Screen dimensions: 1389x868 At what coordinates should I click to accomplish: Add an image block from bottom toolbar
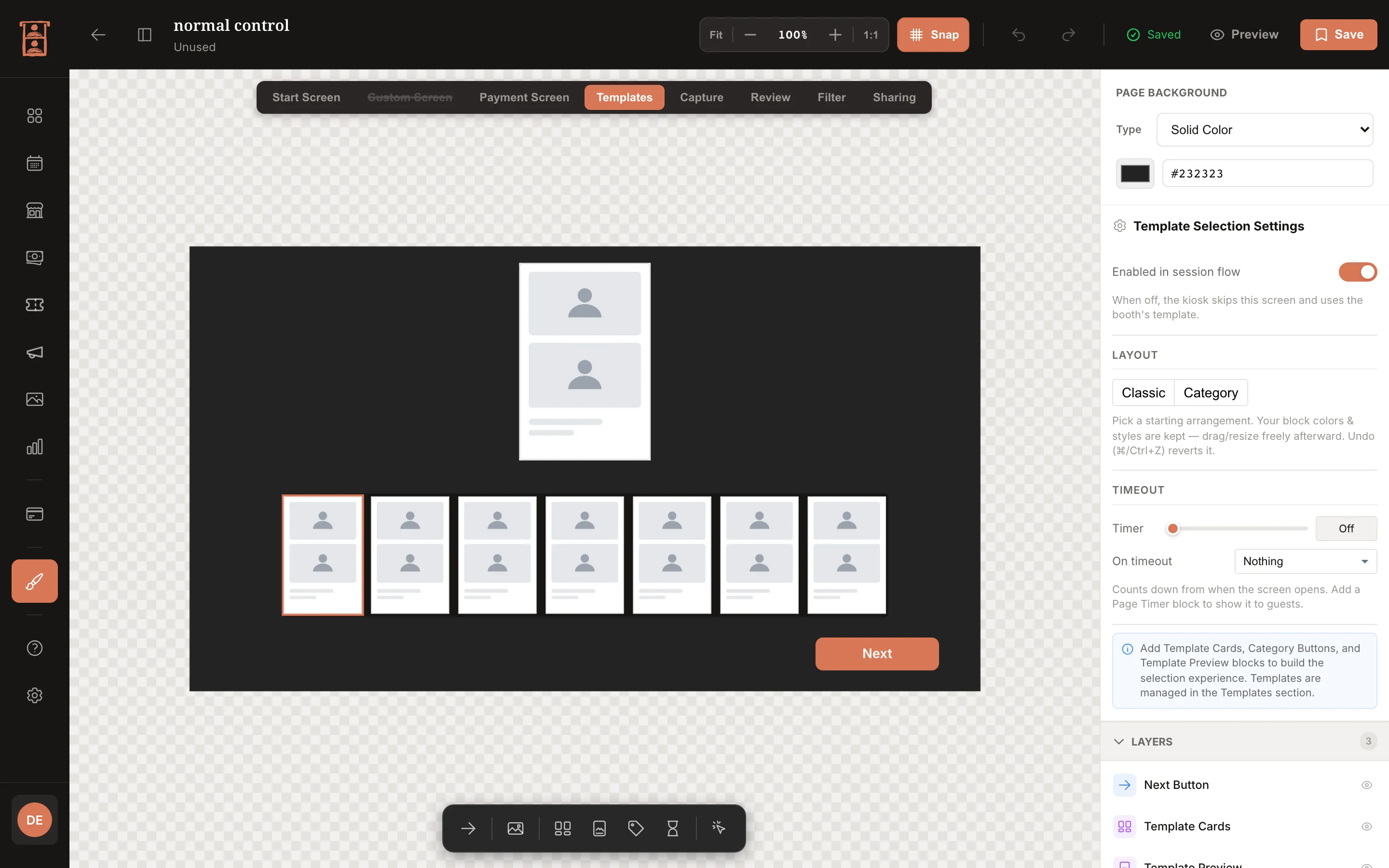516,828
